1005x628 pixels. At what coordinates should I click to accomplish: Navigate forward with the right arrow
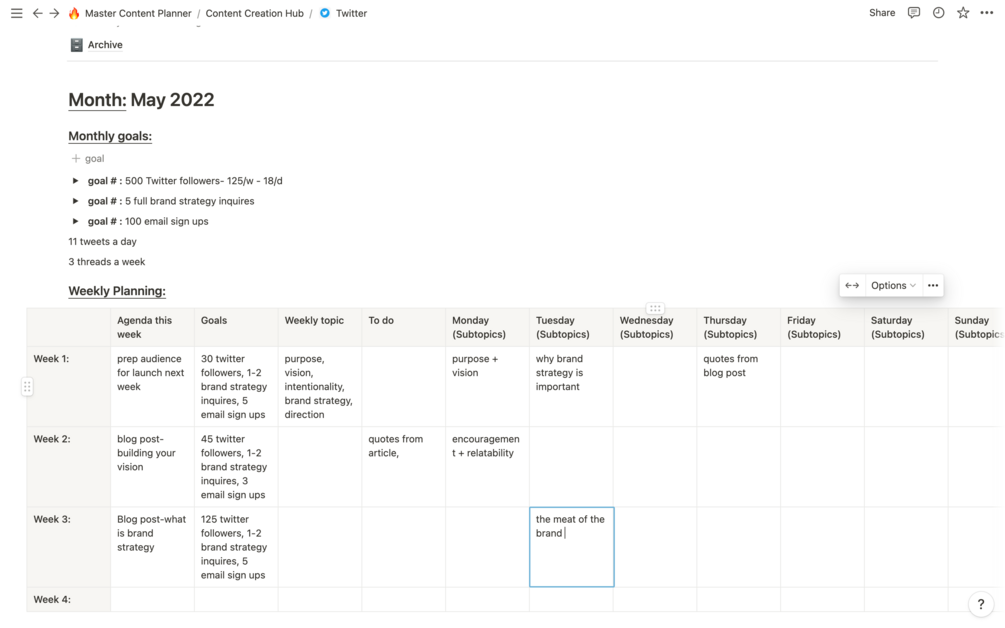[x=54, y=13]
